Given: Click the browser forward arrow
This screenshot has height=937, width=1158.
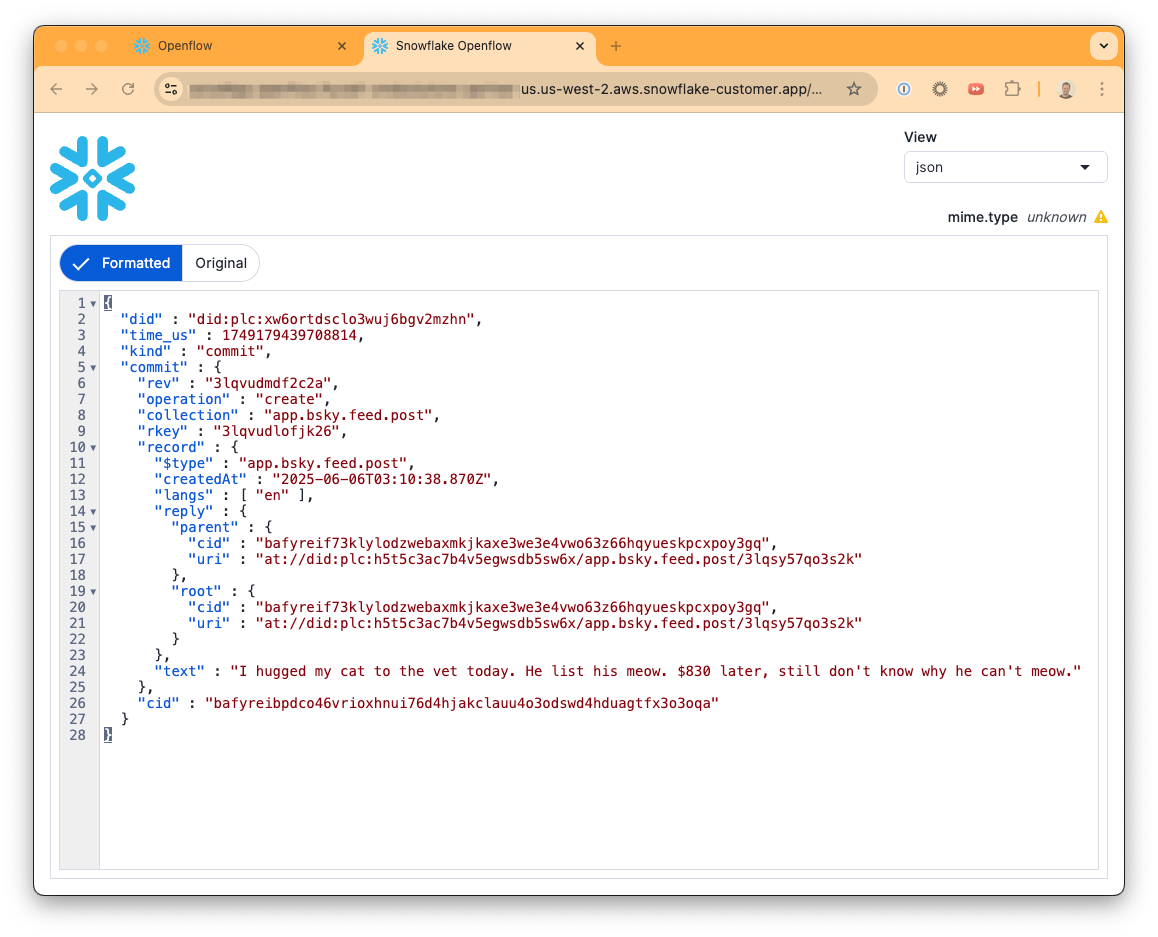Looking at the screenshot, I should tap(92, 89).
